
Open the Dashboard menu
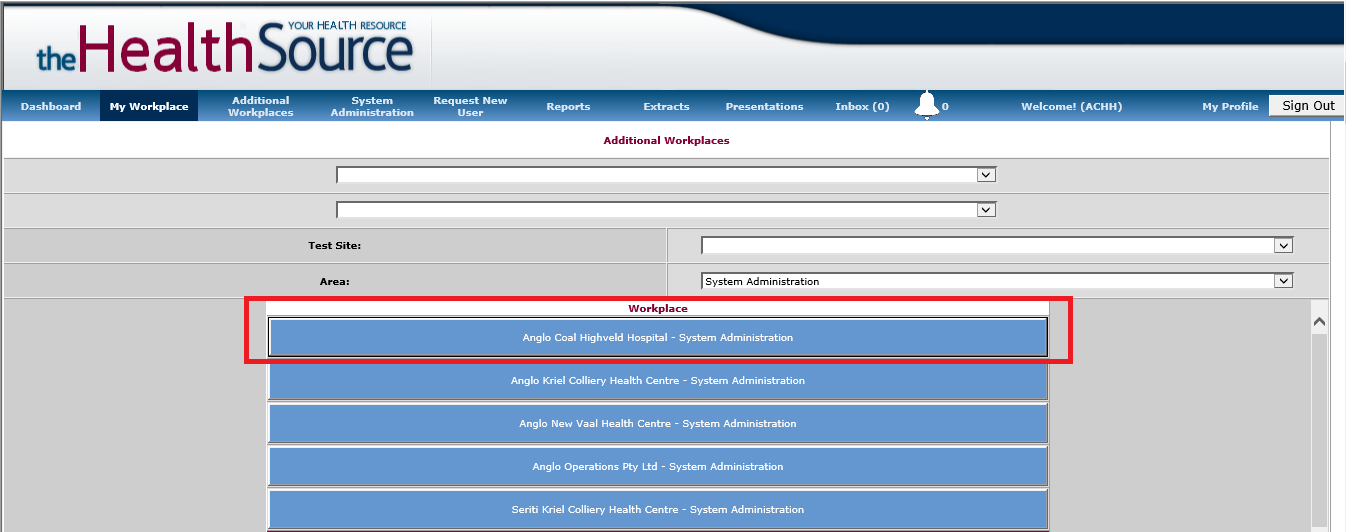(51, 106)
